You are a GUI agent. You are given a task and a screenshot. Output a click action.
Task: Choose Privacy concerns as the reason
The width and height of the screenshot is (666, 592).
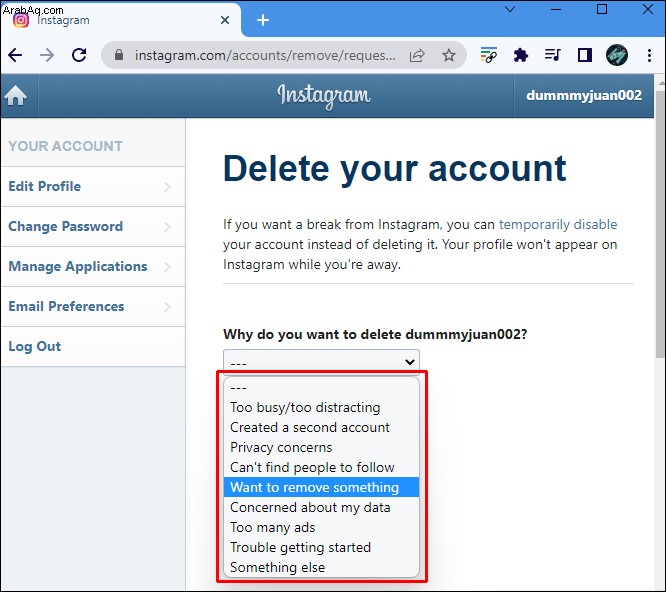coord(321,447)
